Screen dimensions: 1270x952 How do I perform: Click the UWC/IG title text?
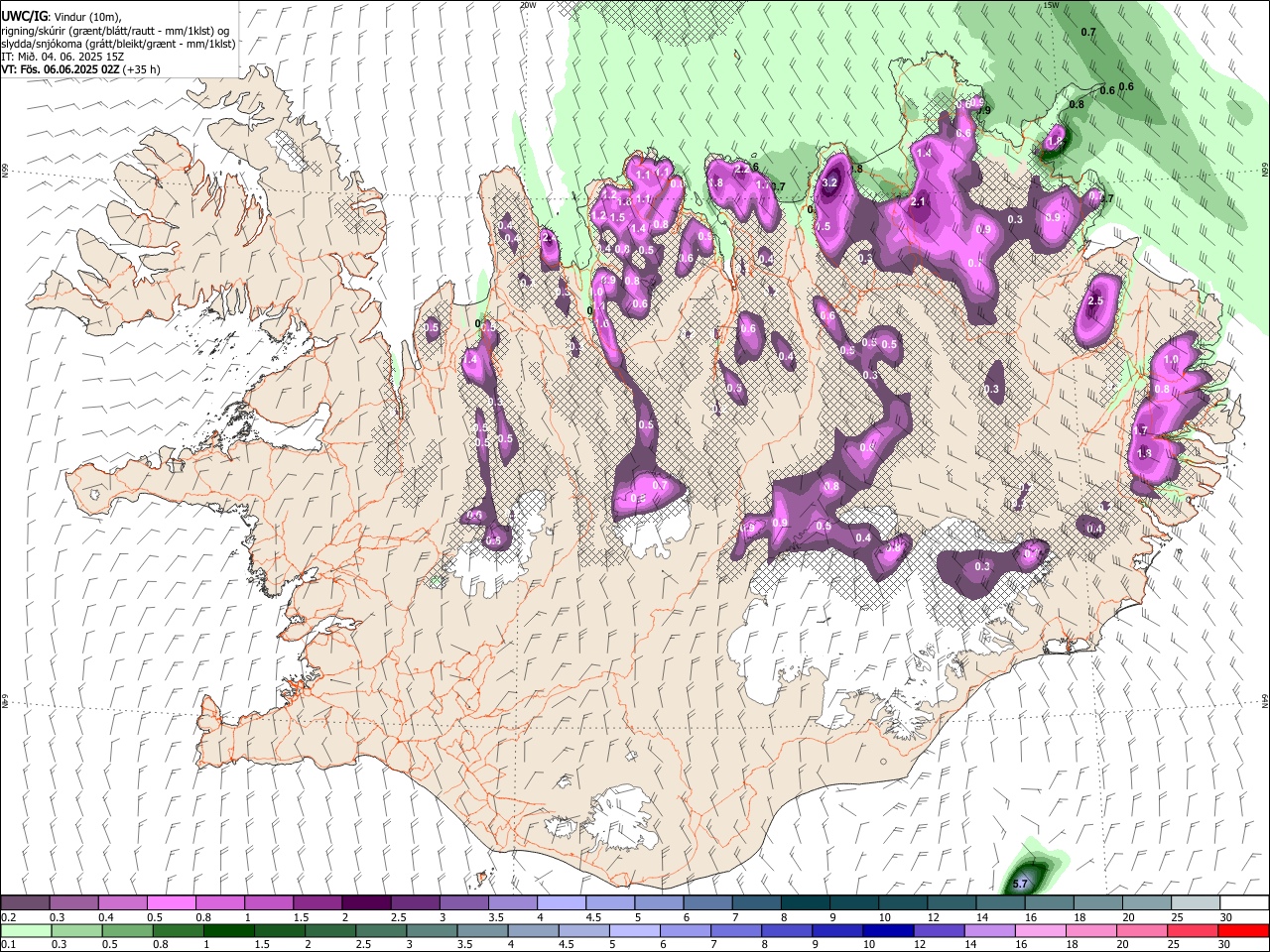point(24,17)
